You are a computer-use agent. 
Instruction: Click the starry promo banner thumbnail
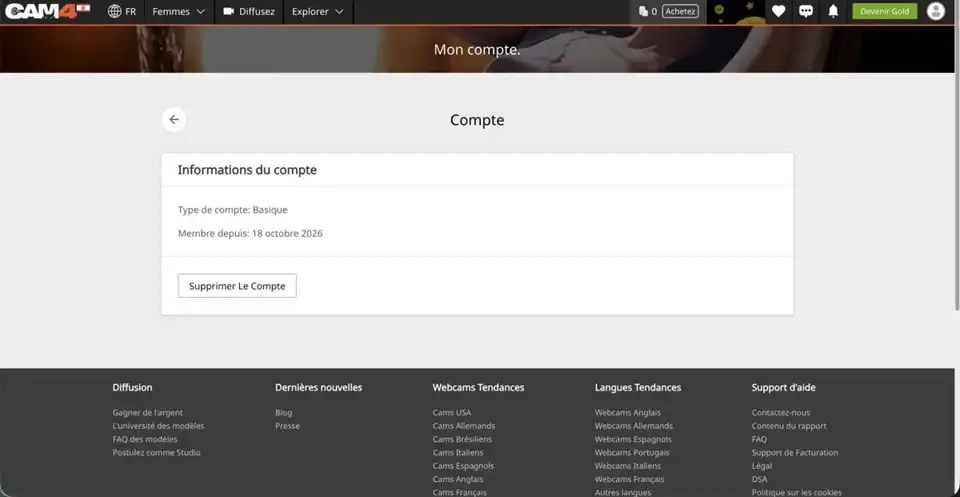736,12
